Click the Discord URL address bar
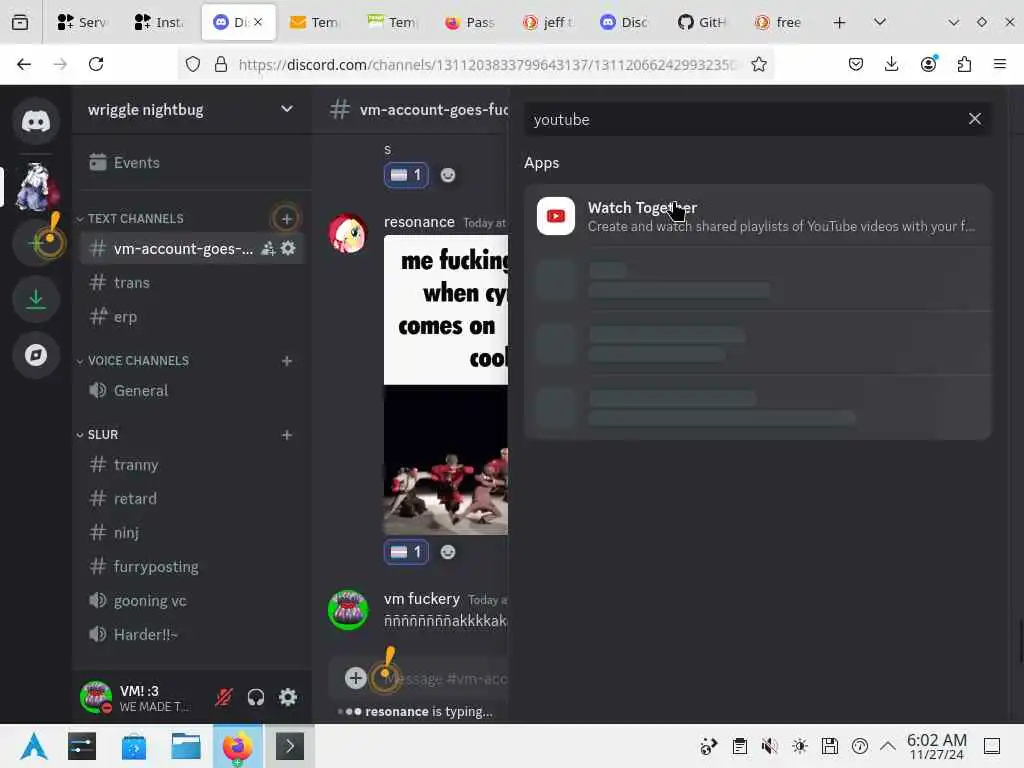Image resolution: width=1024 pixels, height=768 pixels. pos(487,64)
